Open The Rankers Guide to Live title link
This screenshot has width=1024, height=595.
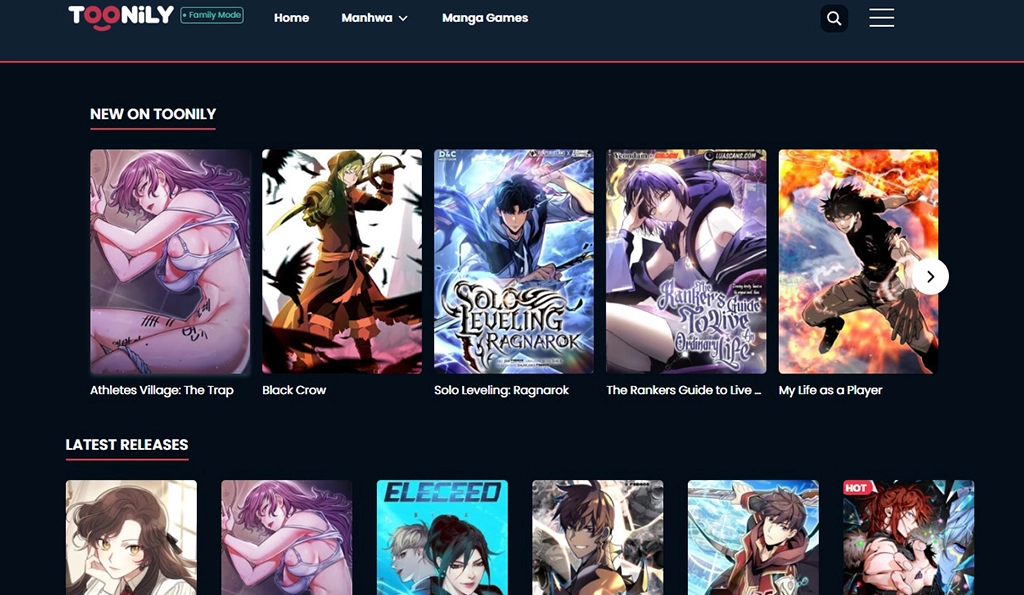point(684,390)
